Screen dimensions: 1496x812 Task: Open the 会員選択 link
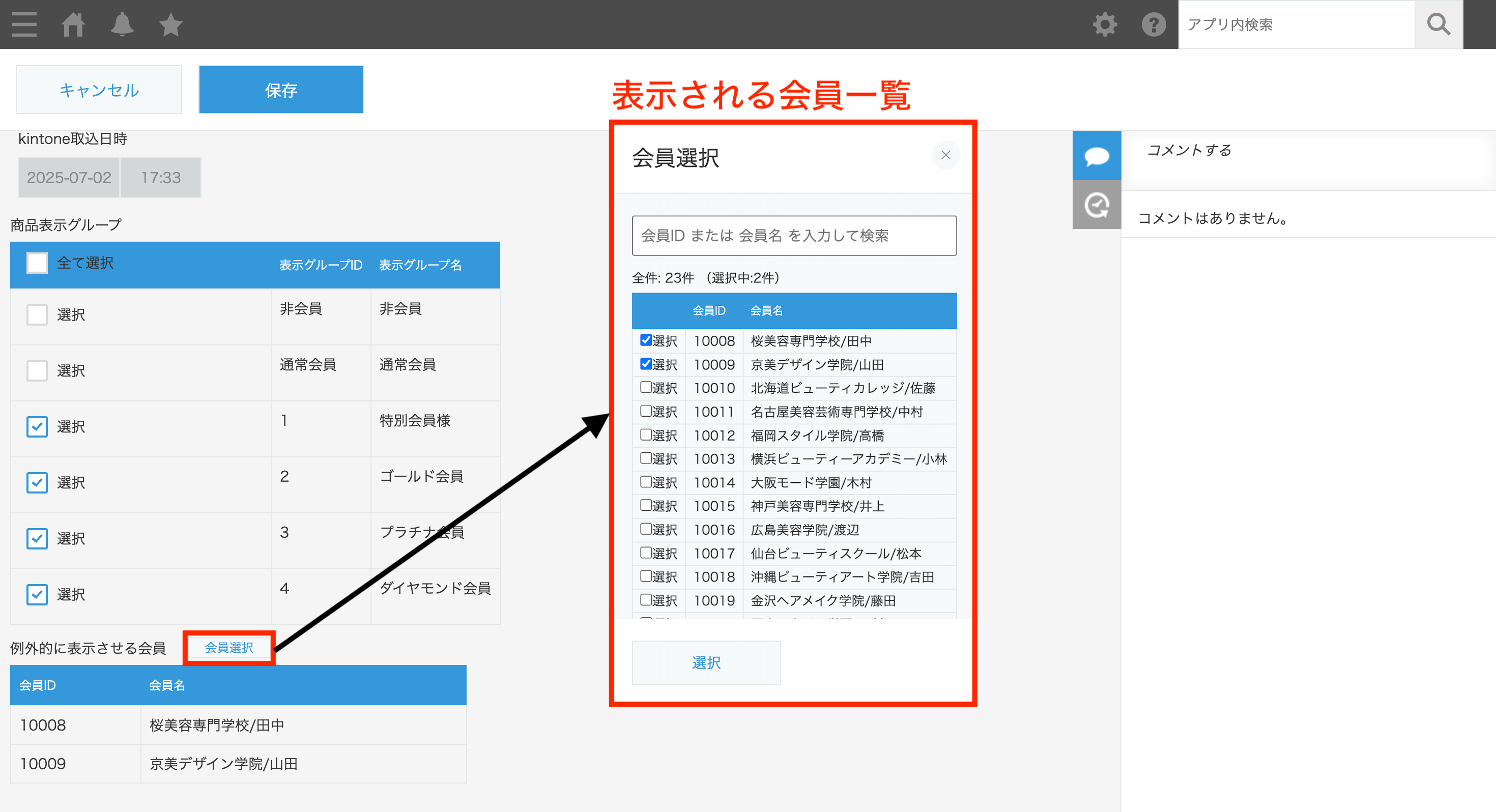click(x=228, y=647)
